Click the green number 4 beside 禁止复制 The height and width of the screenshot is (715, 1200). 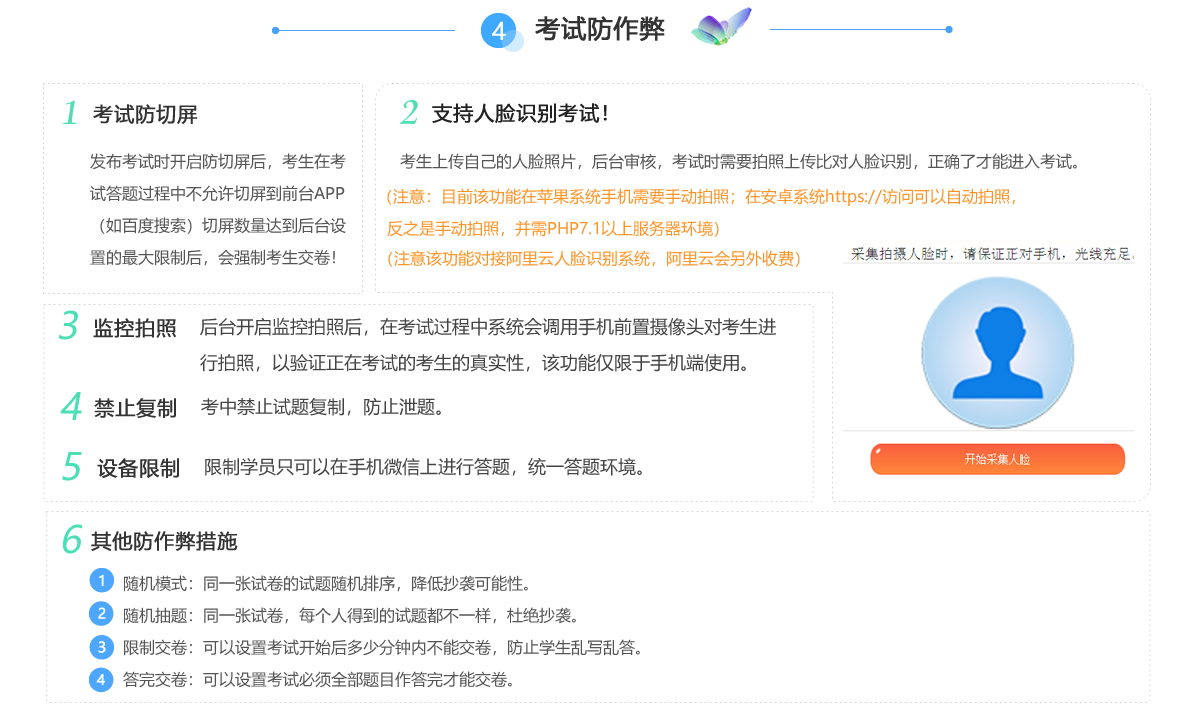click(71, 406)
